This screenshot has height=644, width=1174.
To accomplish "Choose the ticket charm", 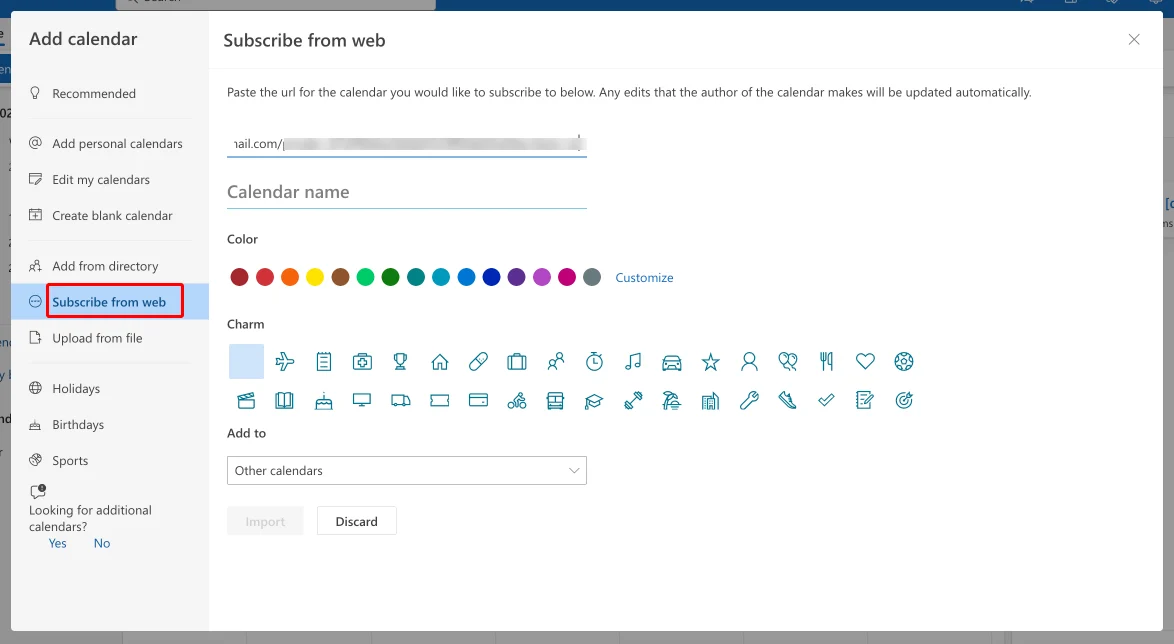I will click(x=440, y=401).
